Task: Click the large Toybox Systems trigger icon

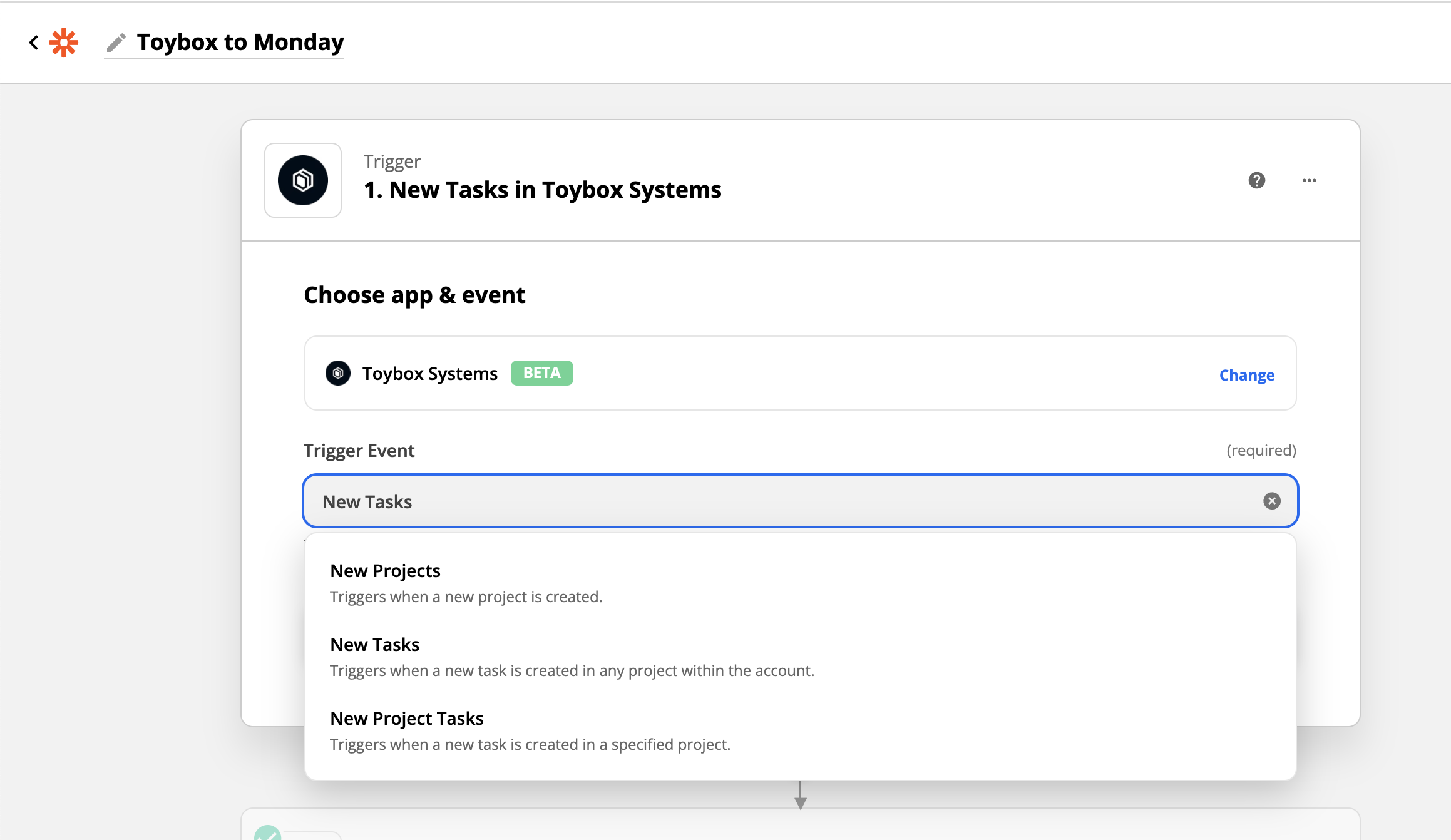Action: [303, 180]
